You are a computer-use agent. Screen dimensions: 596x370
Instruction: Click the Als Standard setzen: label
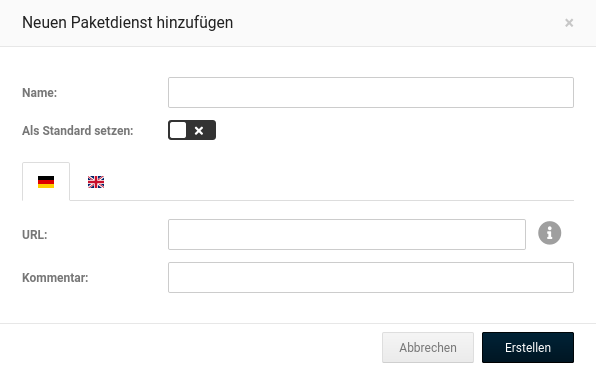click(x=78, y=130)
